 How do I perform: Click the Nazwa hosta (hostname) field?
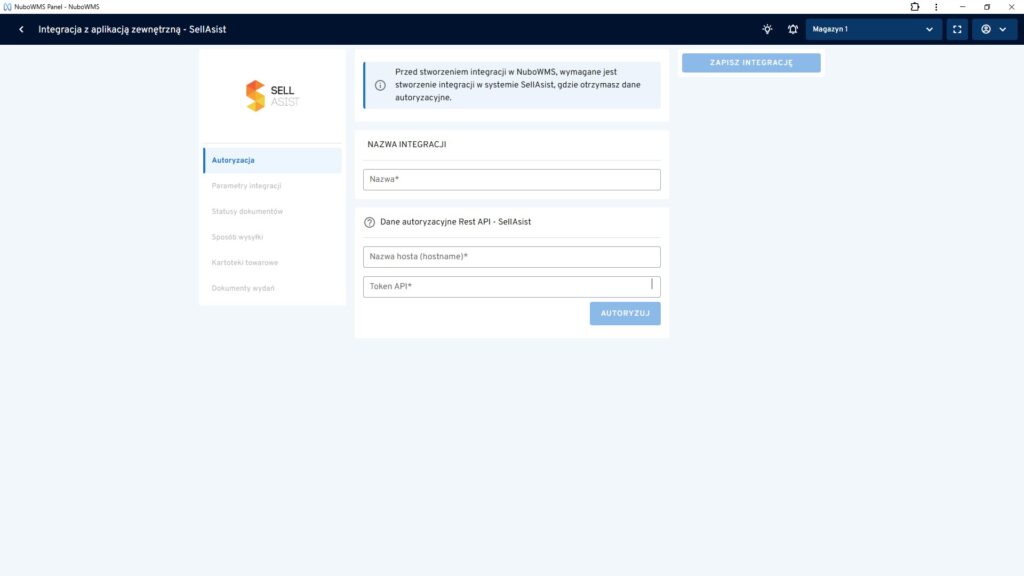[x=511, y=257]
